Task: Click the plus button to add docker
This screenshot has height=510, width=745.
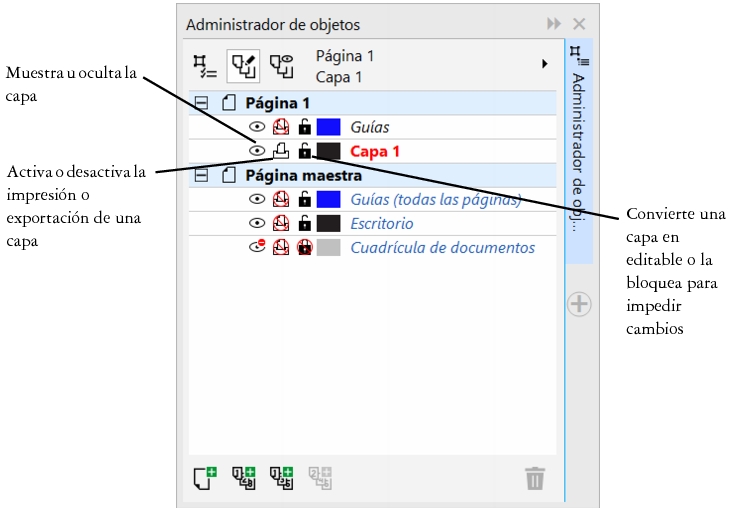Action: click(579, 304)
